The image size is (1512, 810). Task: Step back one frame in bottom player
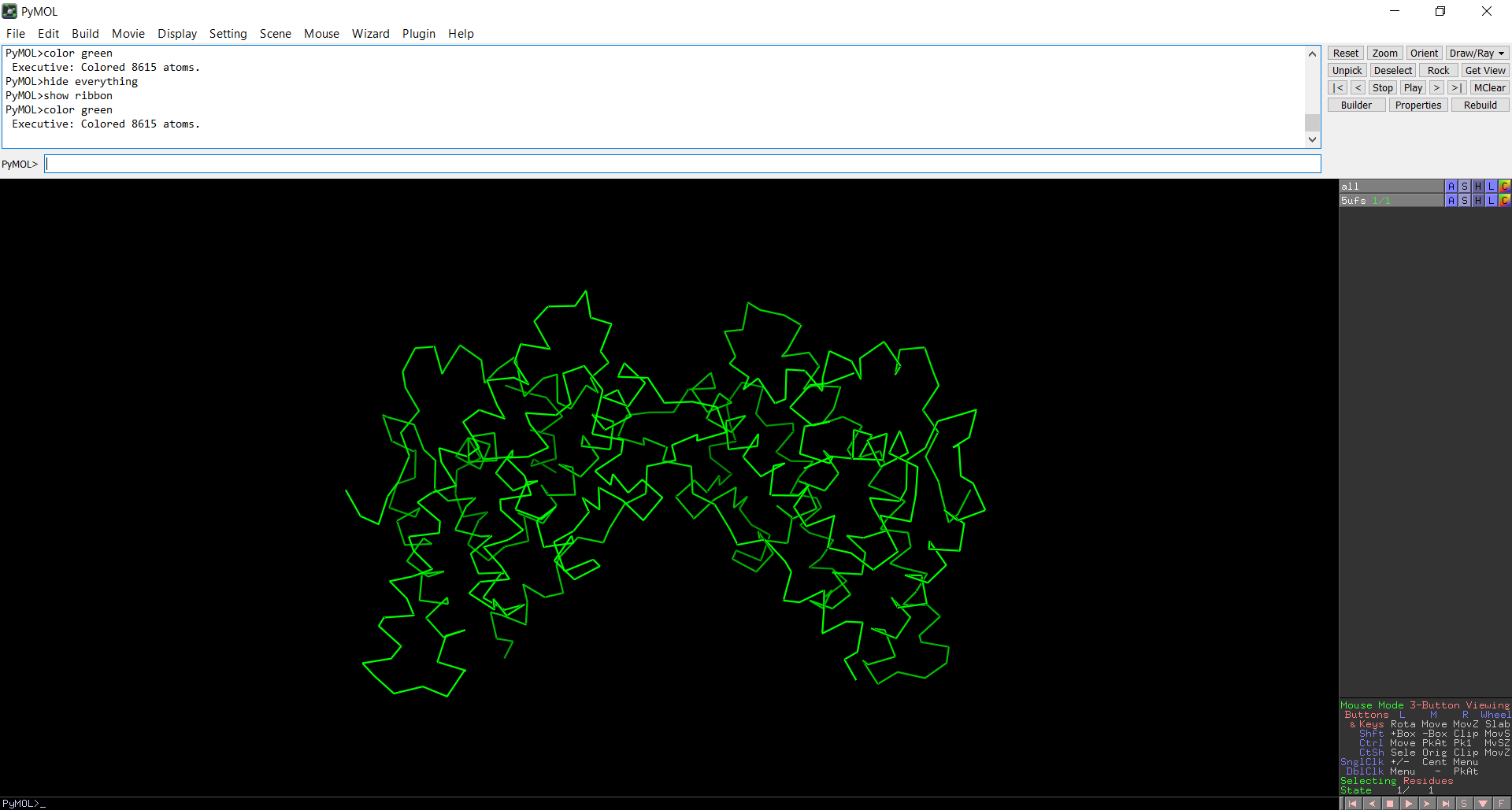click(x=1372, y=804)
